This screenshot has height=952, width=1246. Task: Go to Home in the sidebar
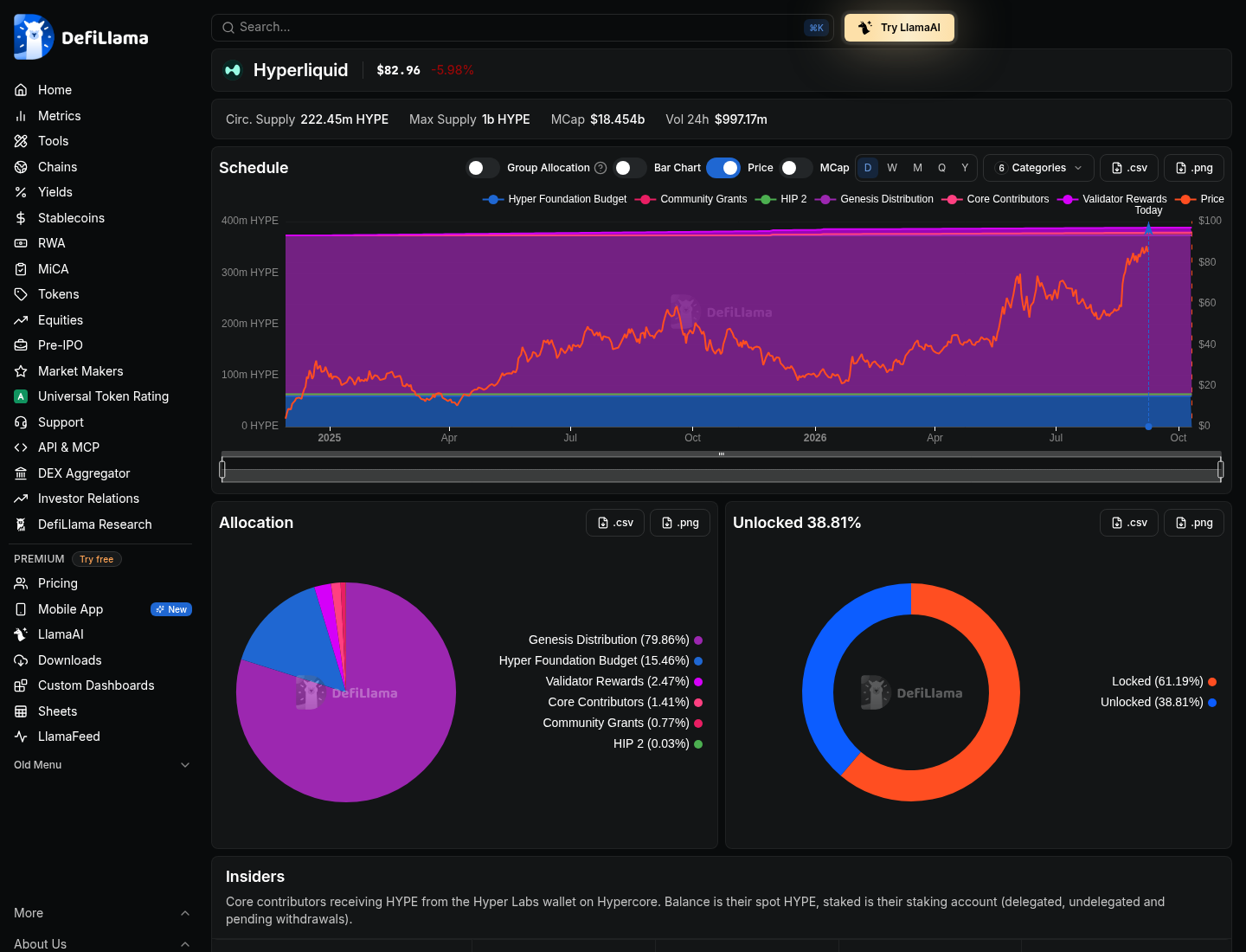pos(55,90)
